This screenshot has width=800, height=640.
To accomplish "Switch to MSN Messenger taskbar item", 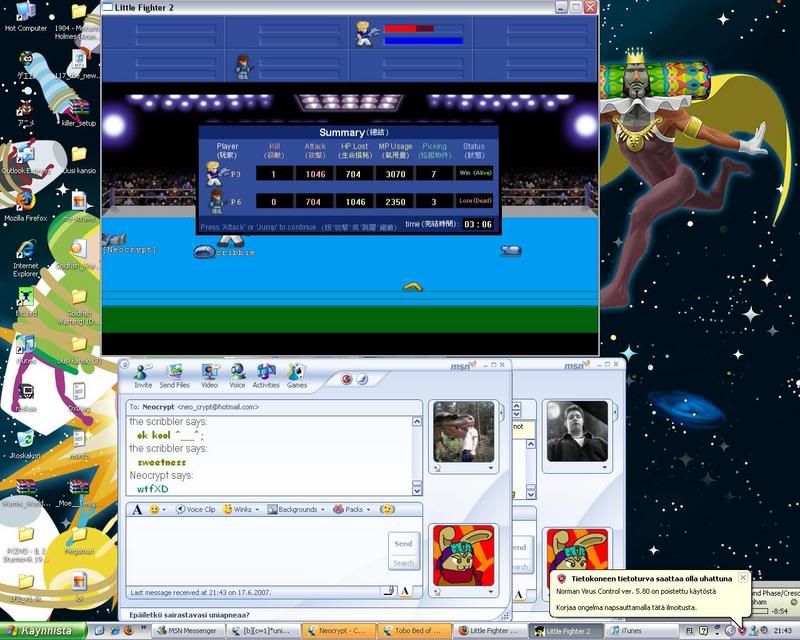I will coord(186,631).
